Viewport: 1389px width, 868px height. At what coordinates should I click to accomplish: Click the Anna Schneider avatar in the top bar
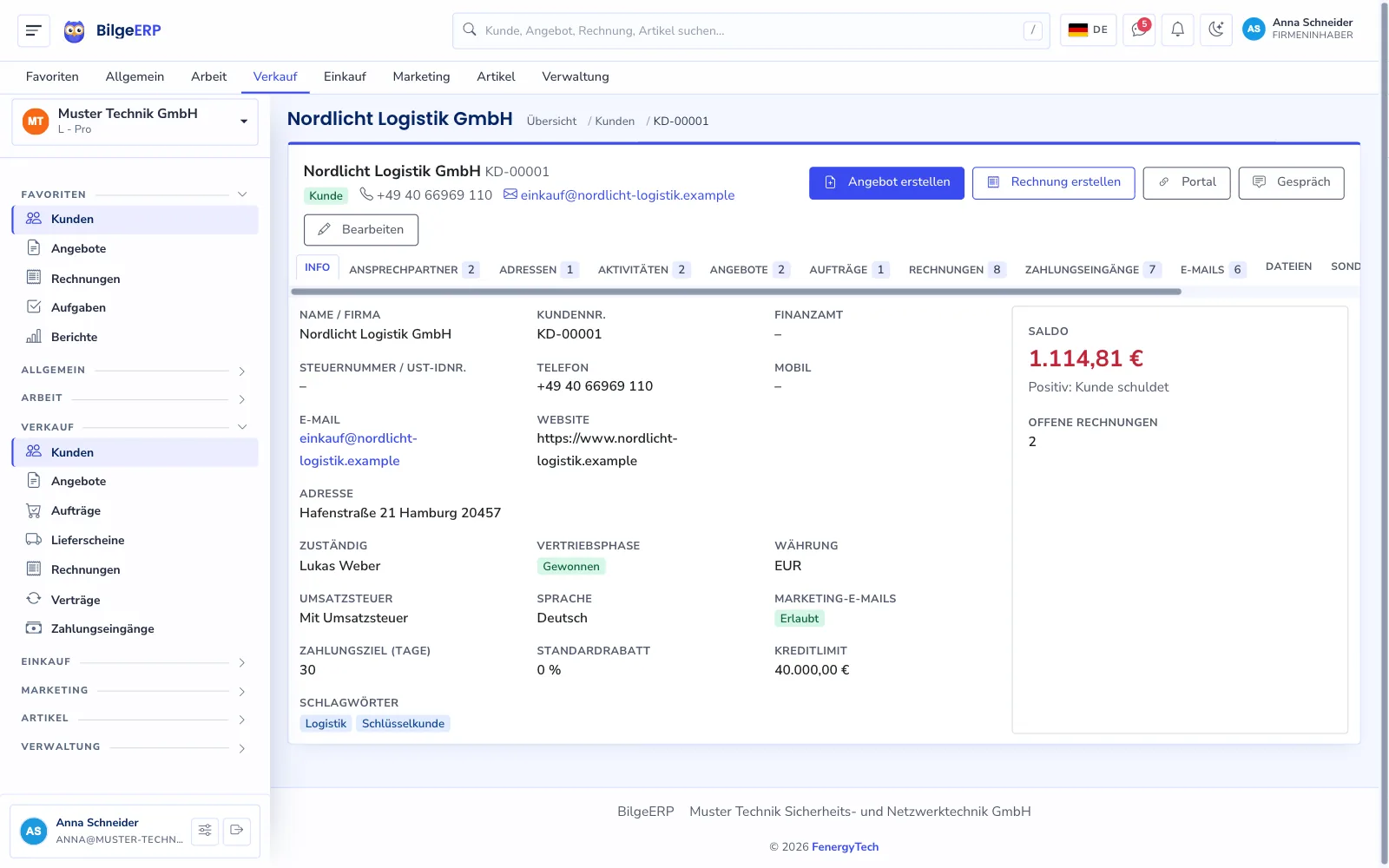pos(1254,30)
